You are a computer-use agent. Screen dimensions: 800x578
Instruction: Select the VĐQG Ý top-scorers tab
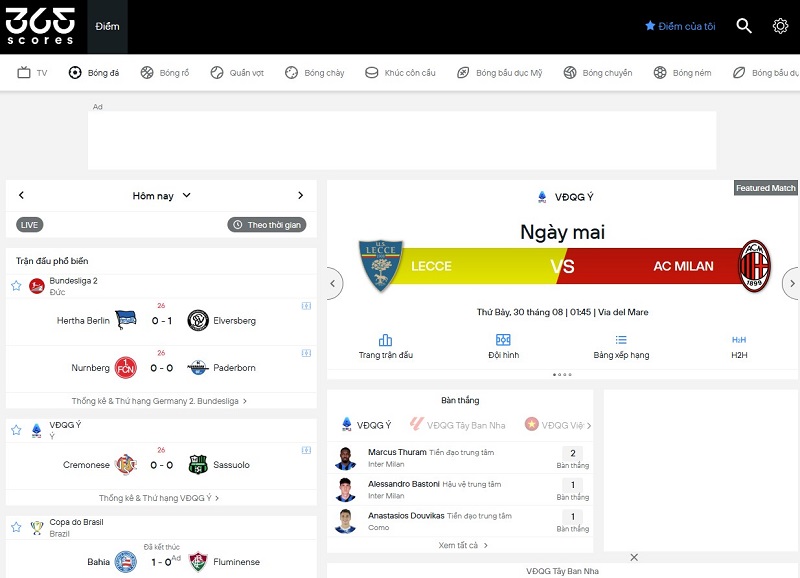(x=366, y=425)
